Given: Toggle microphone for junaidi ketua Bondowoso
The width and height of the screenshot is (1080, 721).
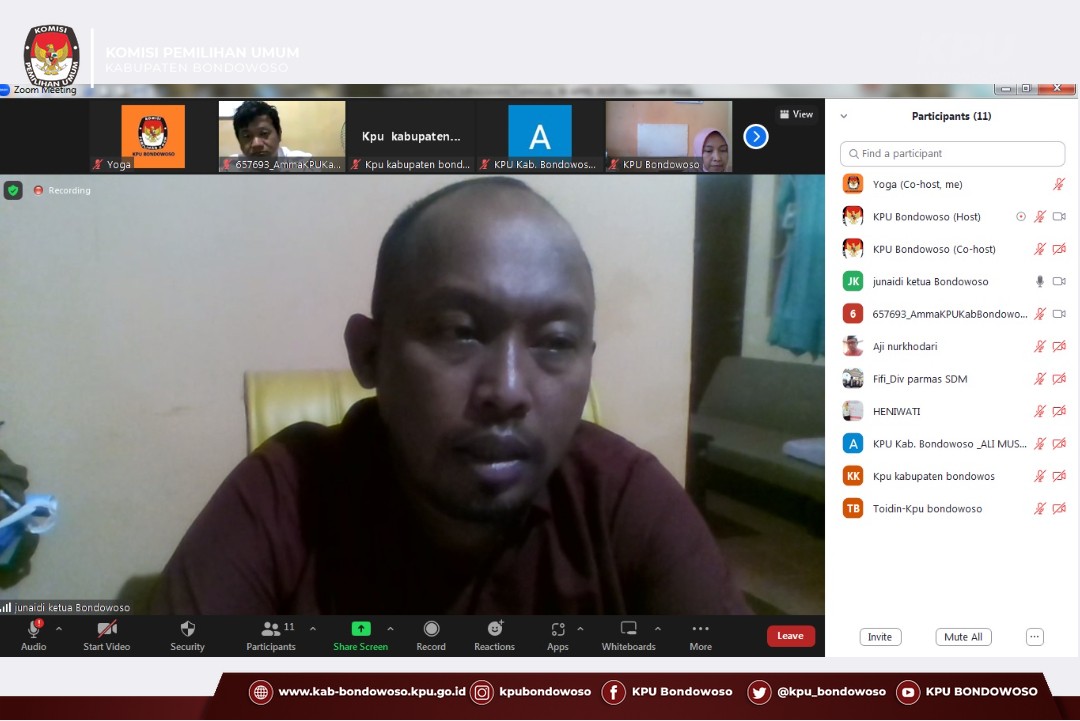Looking at the screenshot, I should pyautogui.click(x=1040, y=282).
